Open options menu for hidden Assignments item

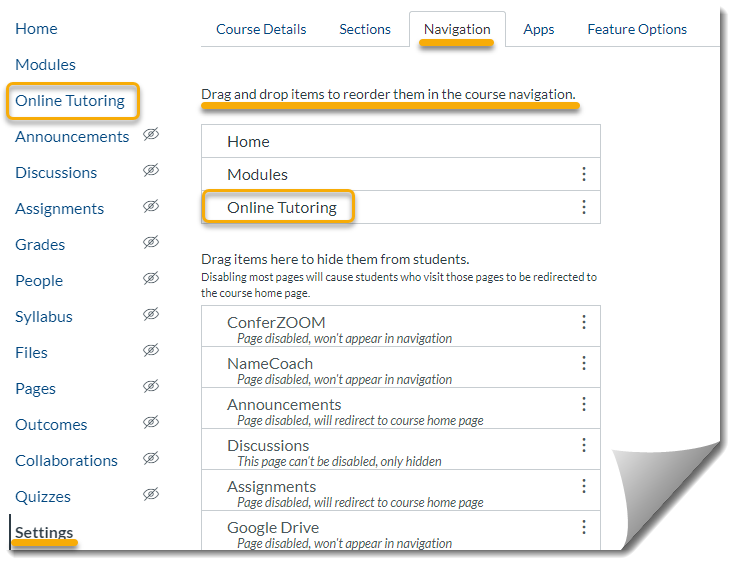pyautogui.click(x=584, y=486)
